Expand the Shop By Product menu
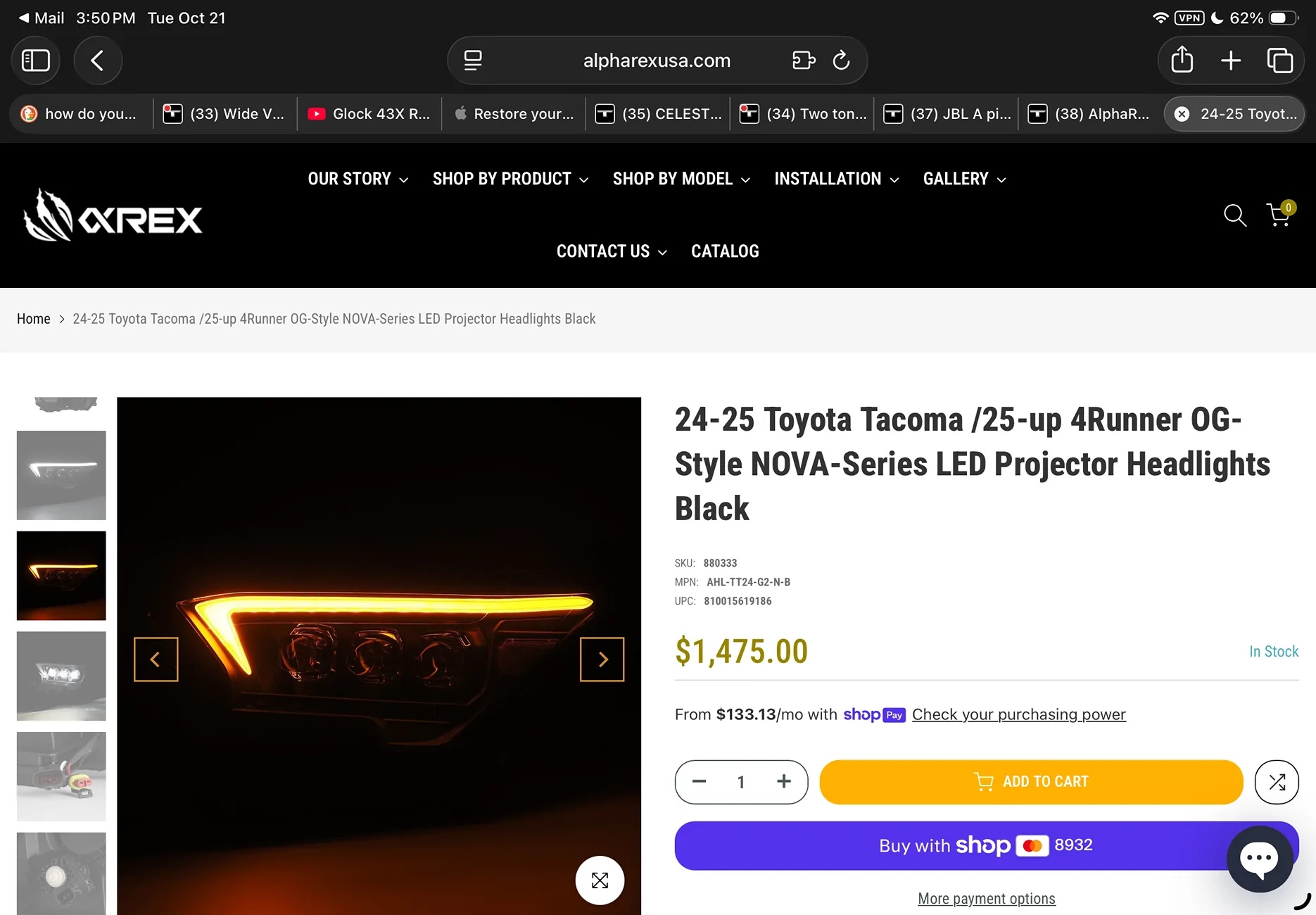 [510, 179]
